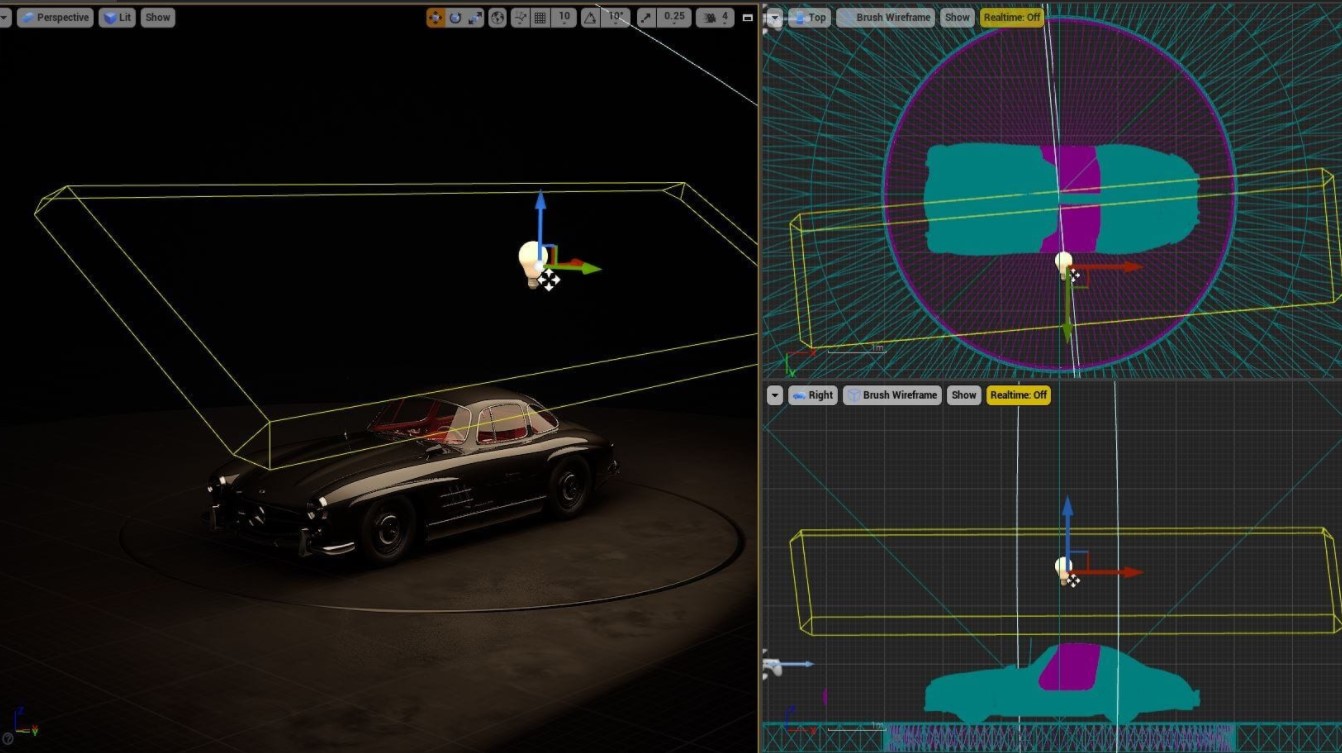Toggle world/local coordinate system globe icon
Screen dimensions: 1342x753
[x=497, y=17]
